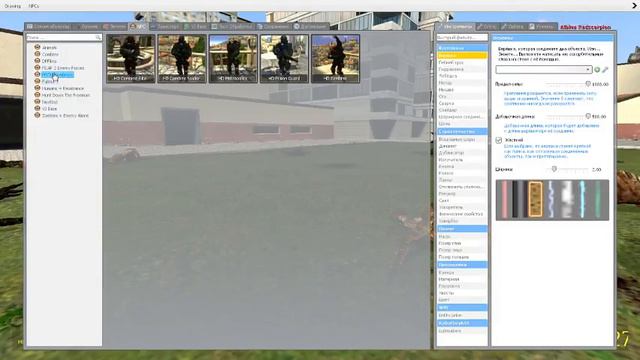This screenshot has height=360, width=640.
Task: Select the highlighted HD category row
Action: click(58, 75)
